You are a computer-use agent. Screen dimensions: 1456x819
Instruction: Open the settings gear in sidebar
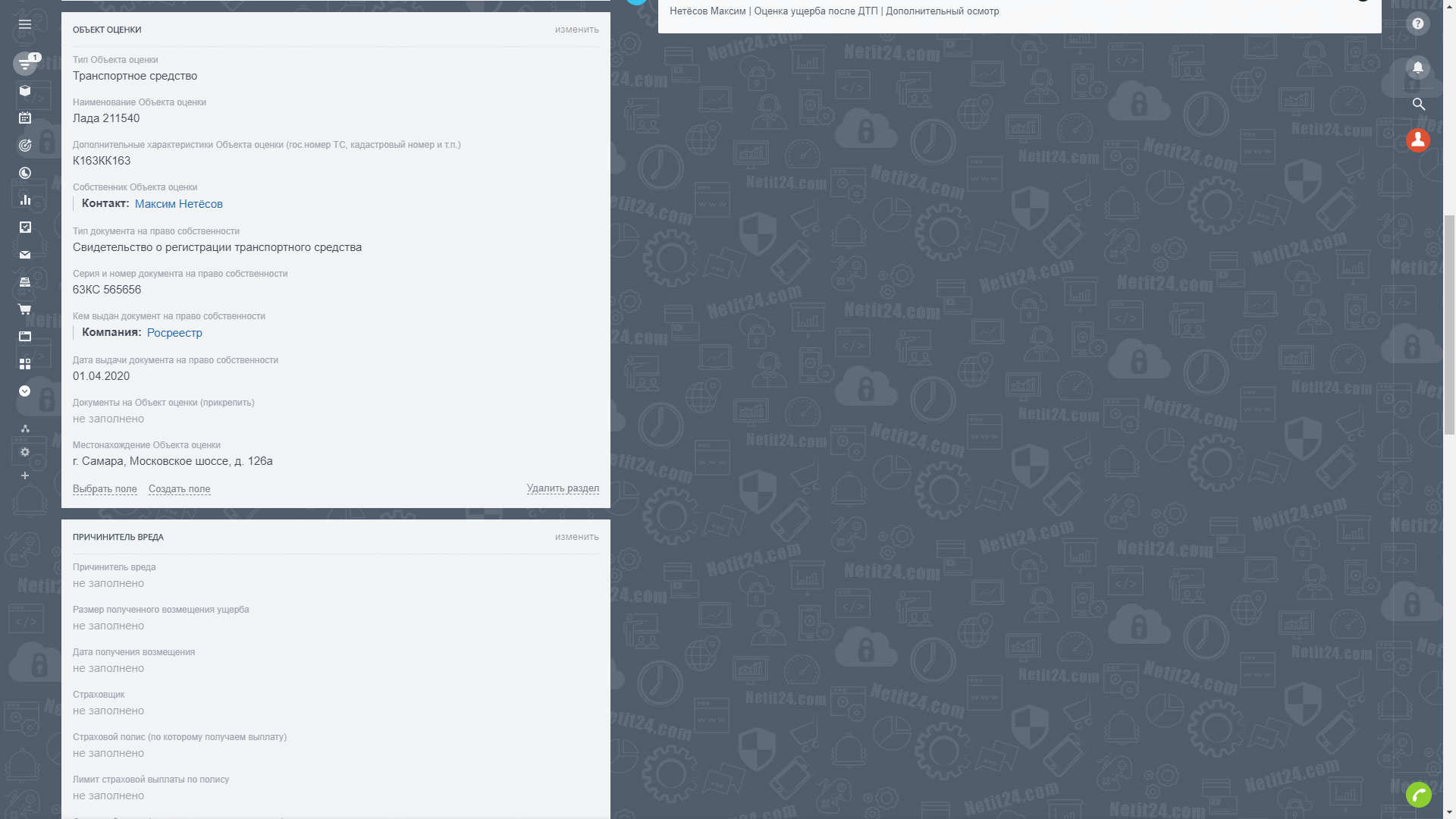(25, 452)
